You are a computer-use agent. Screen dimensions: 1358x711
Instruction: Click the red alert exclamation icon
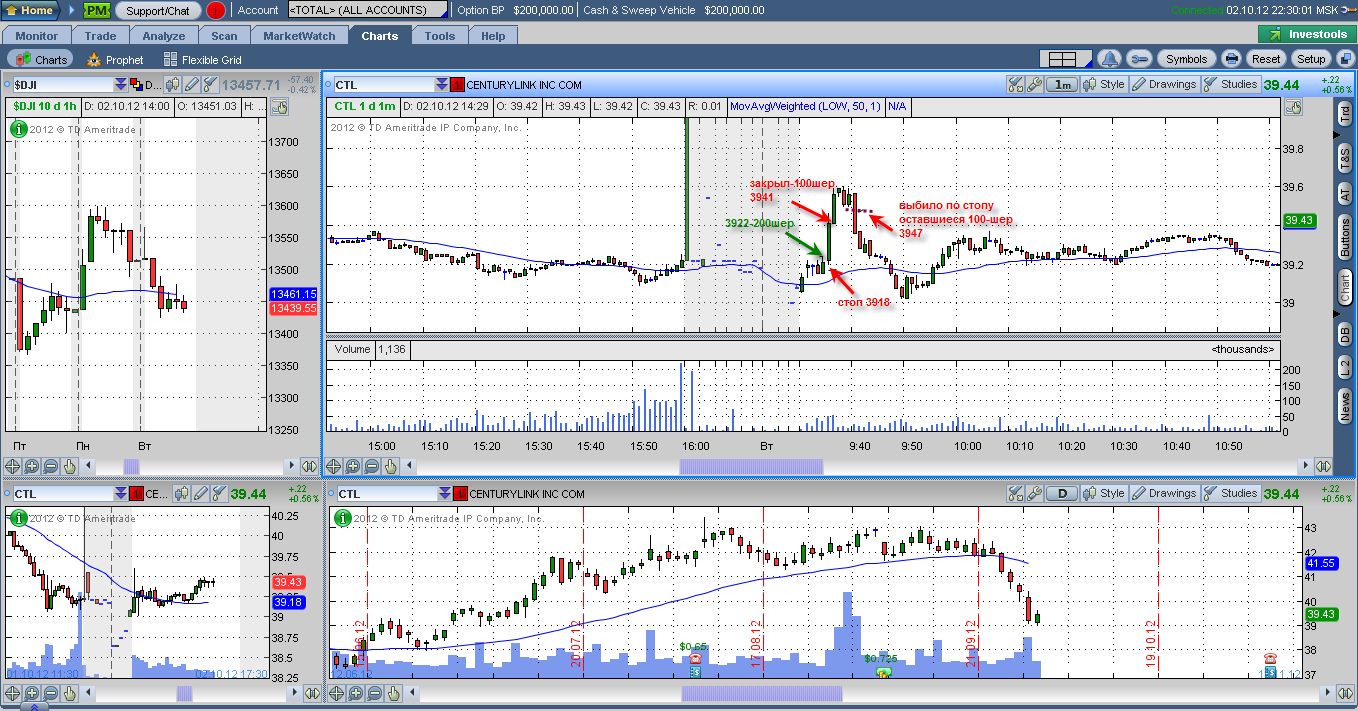[216, 10]
